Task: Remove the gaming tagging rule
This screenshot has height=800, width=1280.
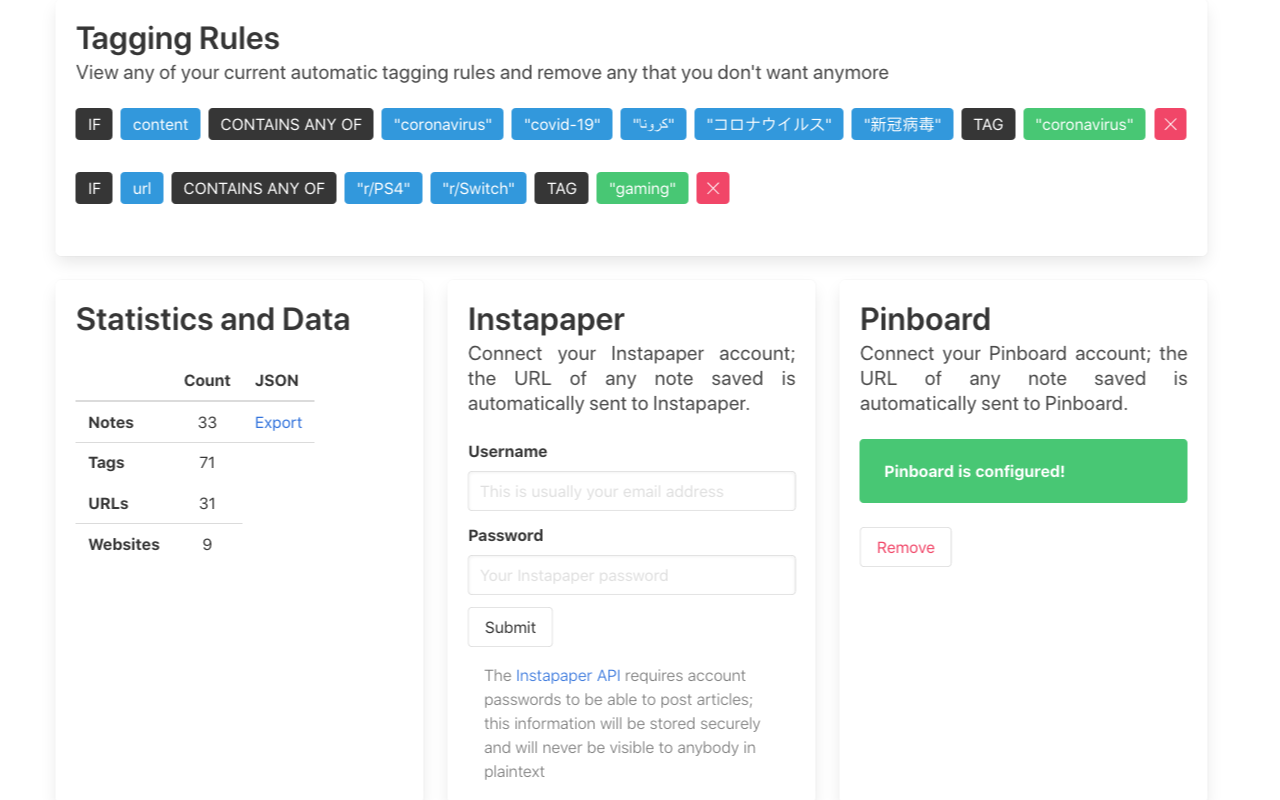Action: [x=713, y=188]
